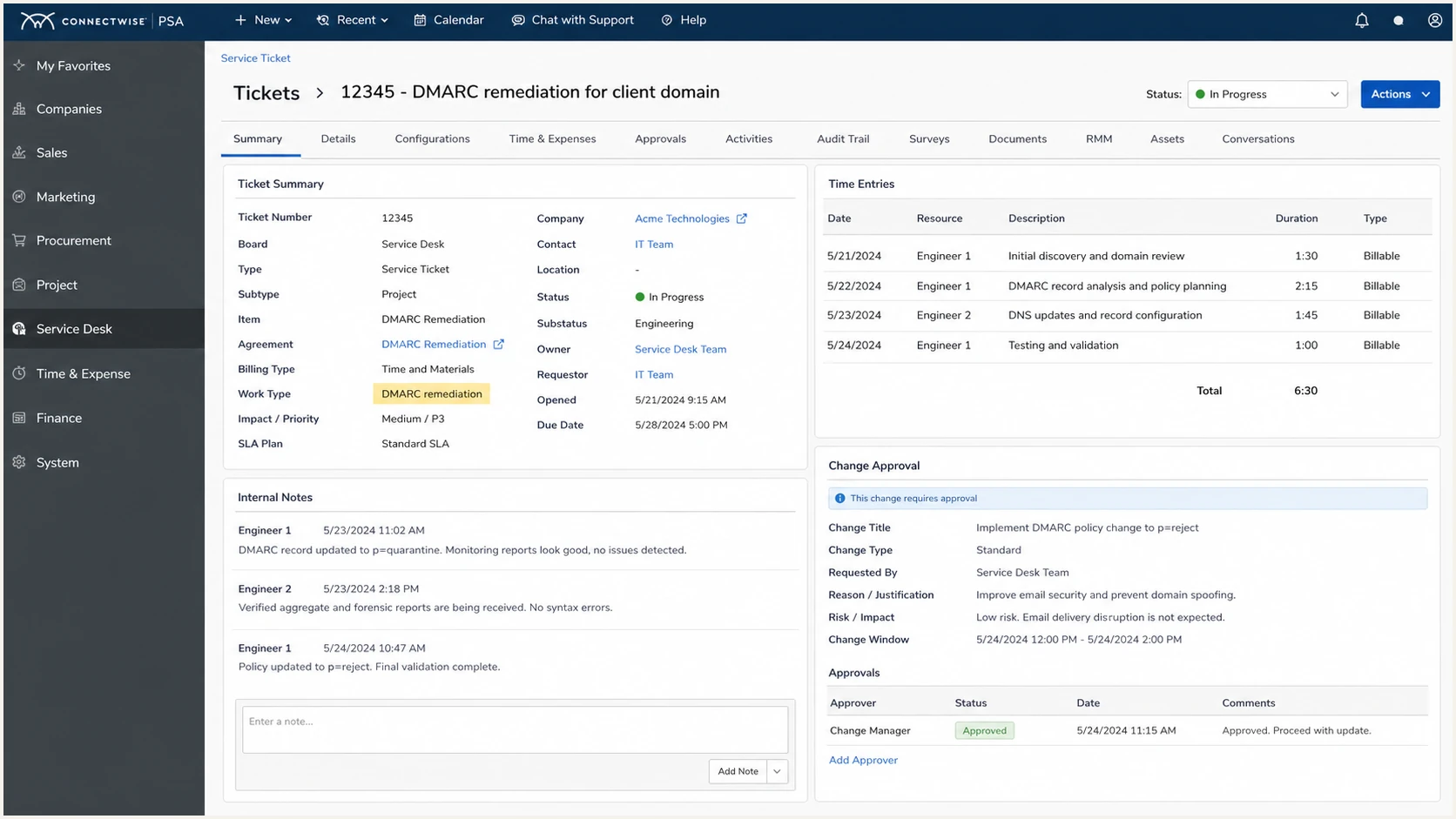Open the New dropdown menu

pyautogui.click(x=264, y=20)
